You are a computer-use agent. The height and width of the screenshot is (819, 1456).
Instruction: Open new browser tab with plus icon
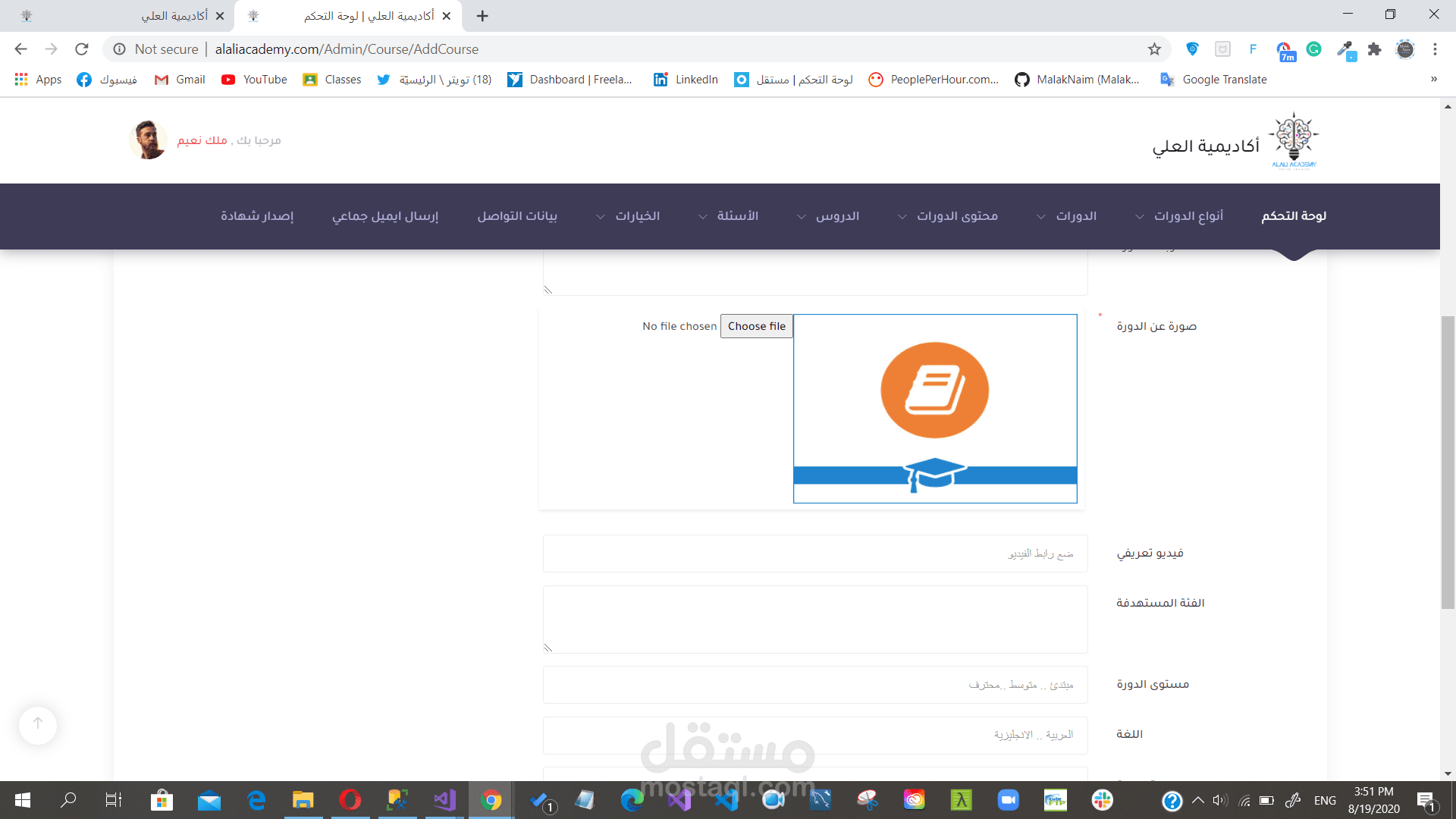tap(482, 16)
